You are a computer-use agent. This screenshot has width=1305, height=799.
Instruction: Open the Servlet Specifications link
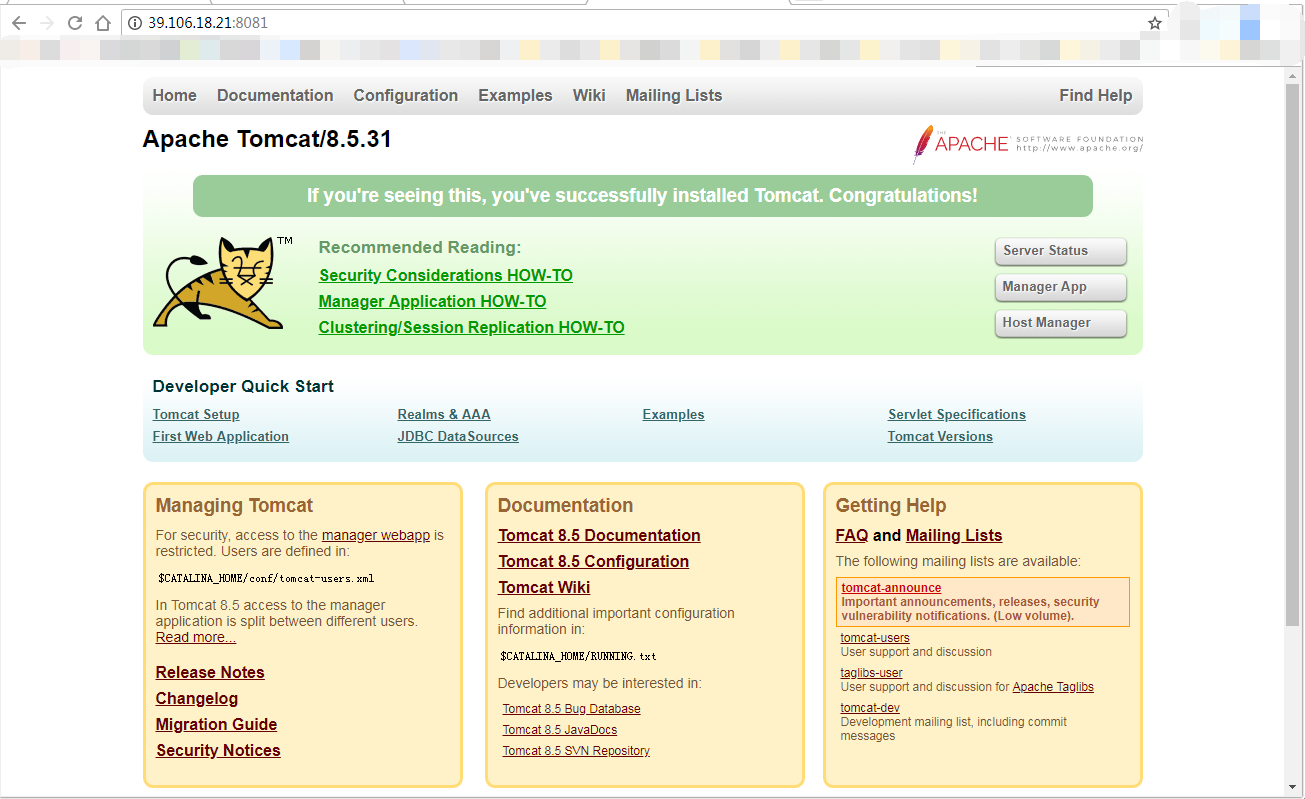click(x=957, y=414)
